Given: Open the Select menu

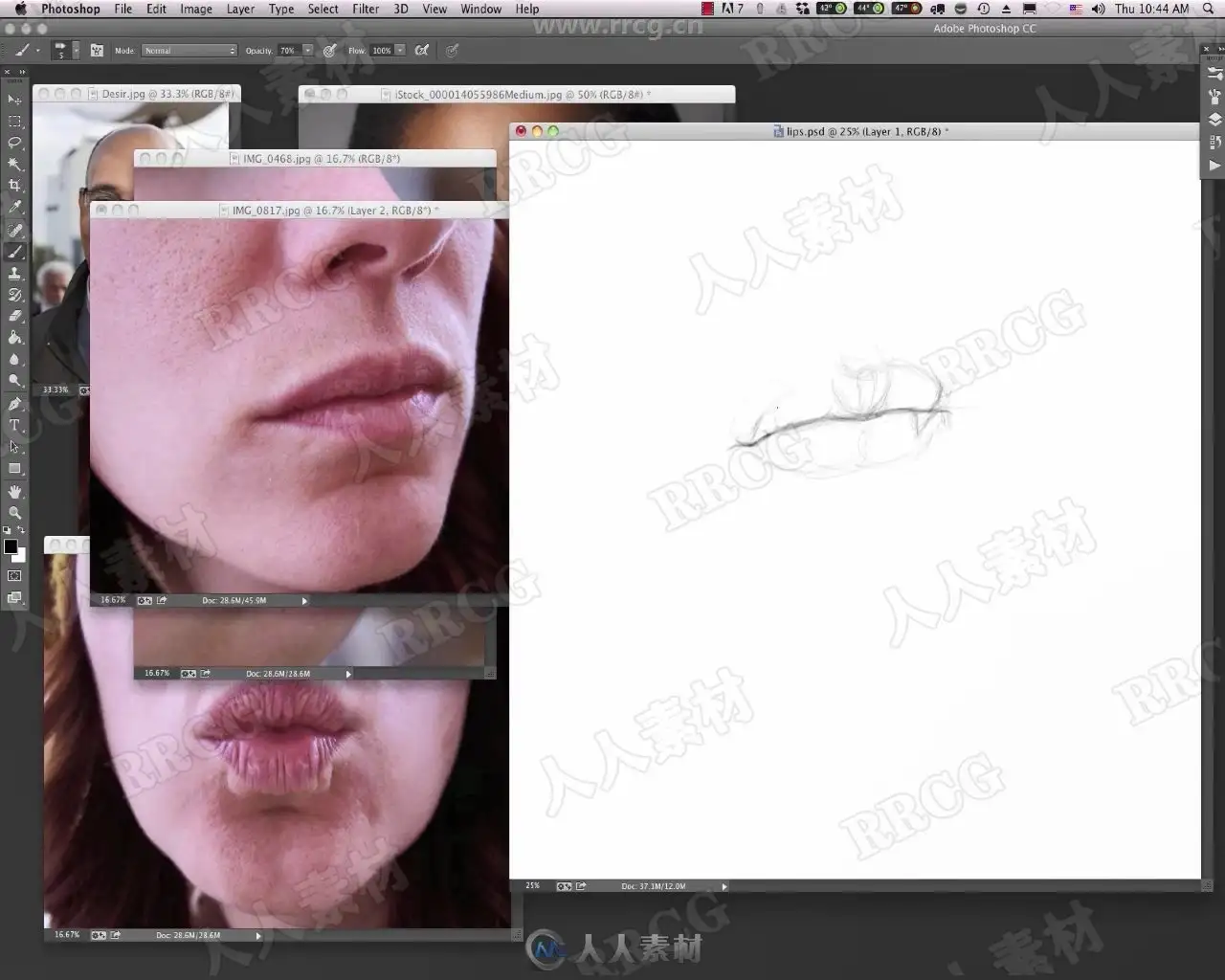Looking at the screenshot, I should 323,9.
